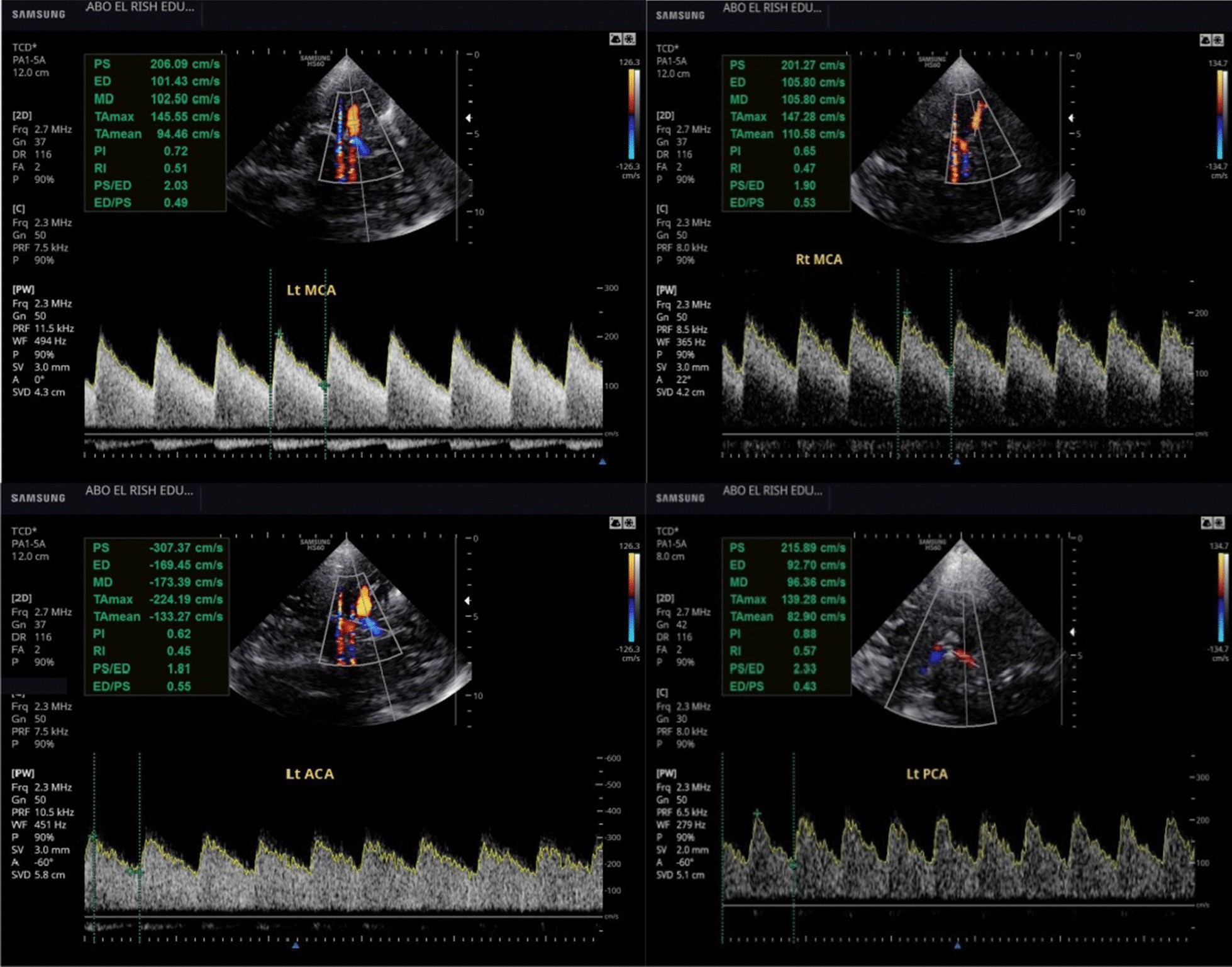
Task: Select the end diastolic caliper on Lt MCA waveform
Action: point(324,384)
